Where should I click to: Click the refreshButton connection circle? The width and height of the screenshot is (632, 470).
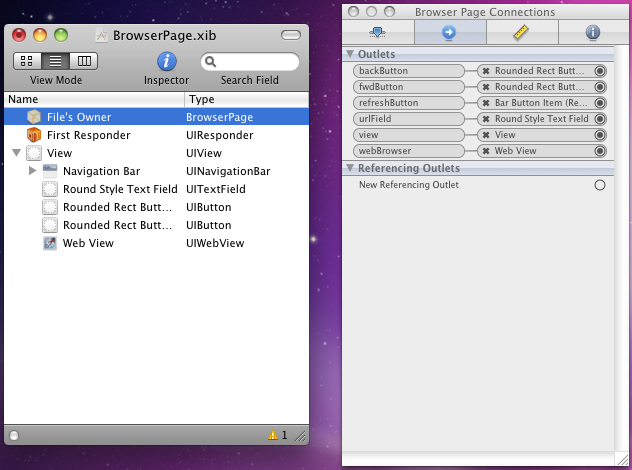pyautogui.click(x=600, y=103)
